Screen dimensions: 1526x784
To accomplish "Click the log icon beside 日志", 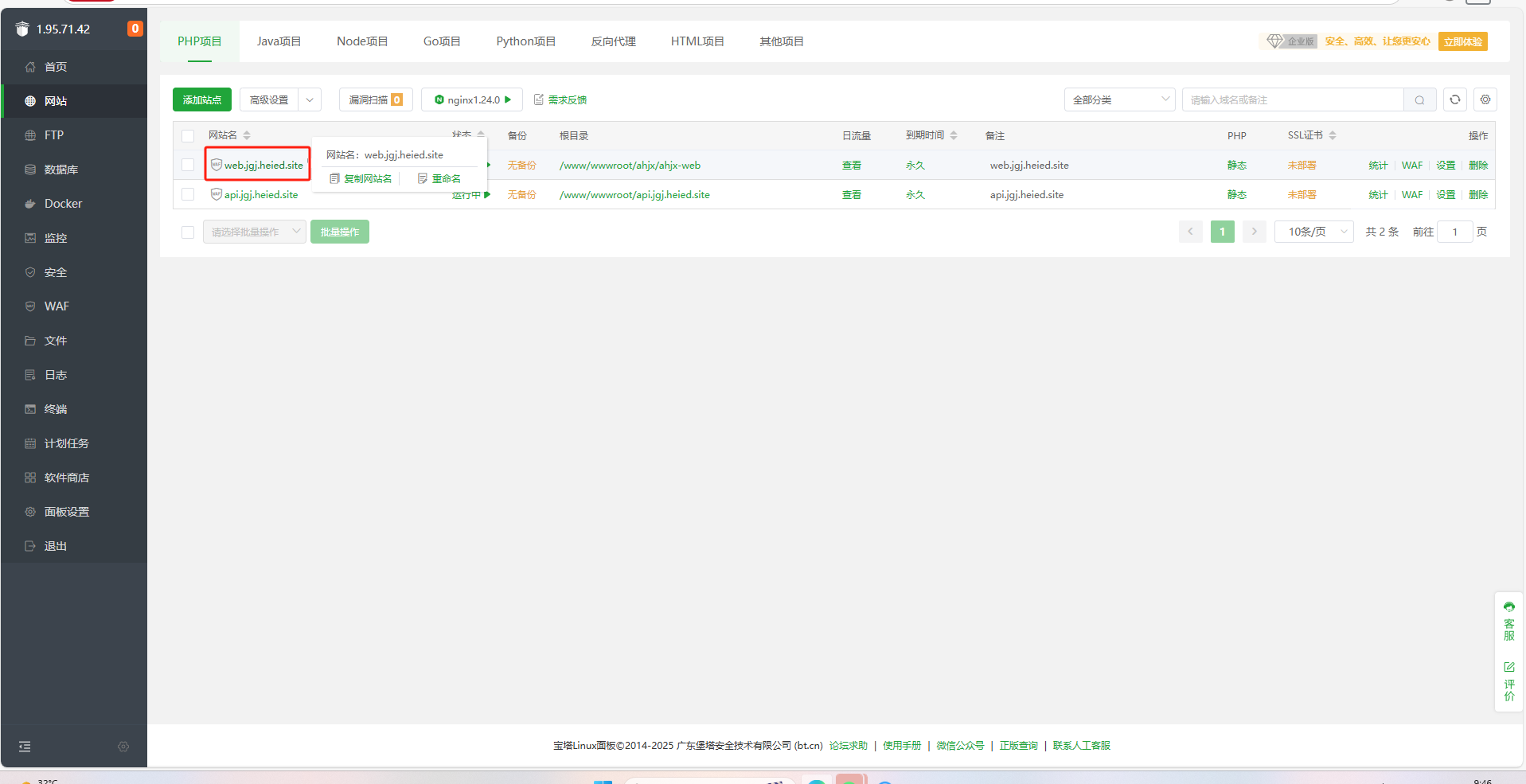I will click(30, 375).
